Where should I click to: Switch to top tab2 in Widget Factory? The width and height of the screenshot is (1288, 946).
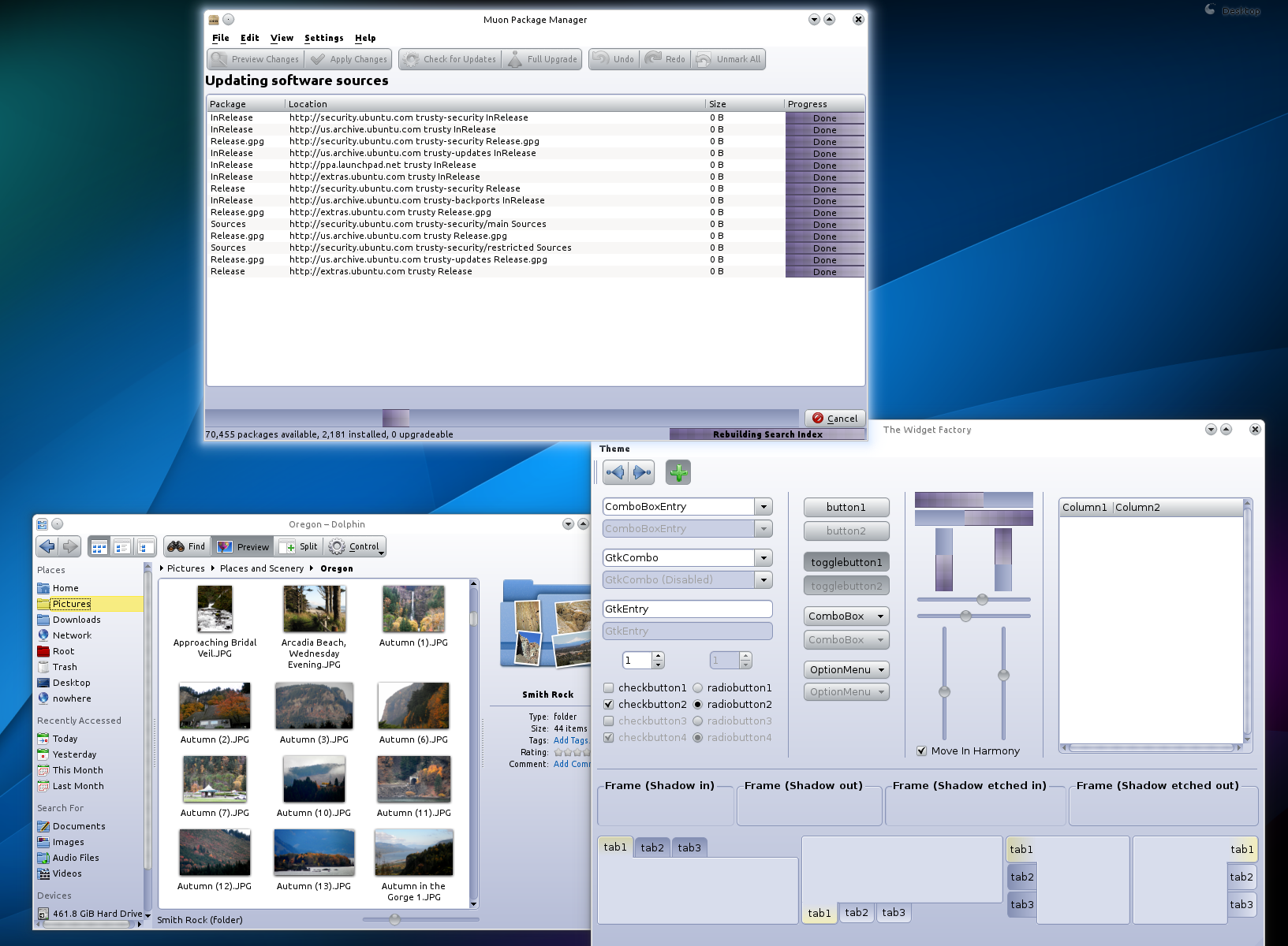pyautogui.click(x=652, y=847)
